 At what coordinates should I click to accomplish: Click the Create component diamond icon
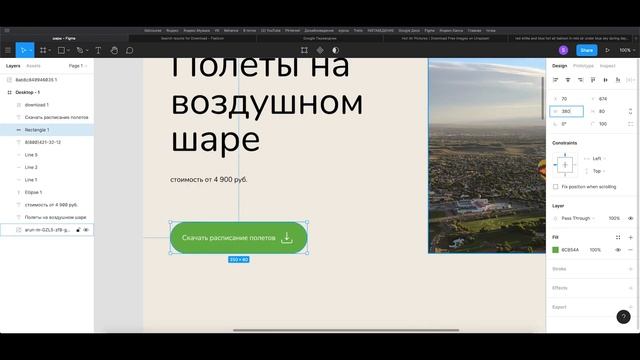click(x=320, y=50)
